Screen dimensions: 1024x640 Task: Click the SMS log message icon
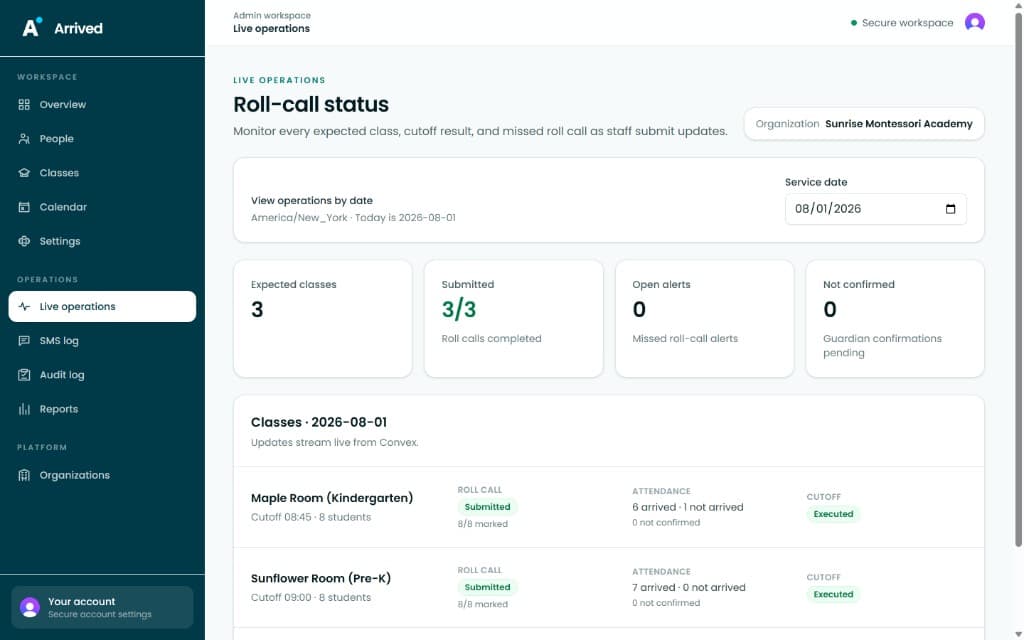click(24, 341)
